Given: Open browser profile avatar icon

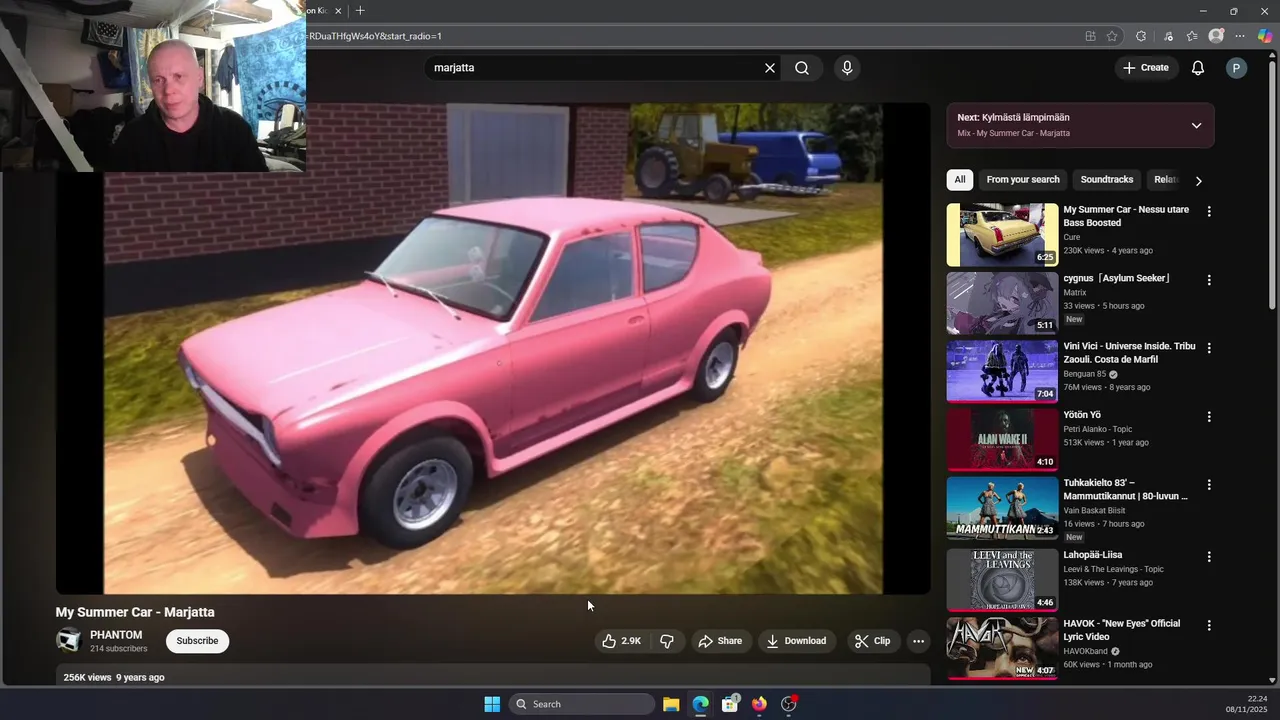Looking at the screenshot, I should tap(1216, 36).
